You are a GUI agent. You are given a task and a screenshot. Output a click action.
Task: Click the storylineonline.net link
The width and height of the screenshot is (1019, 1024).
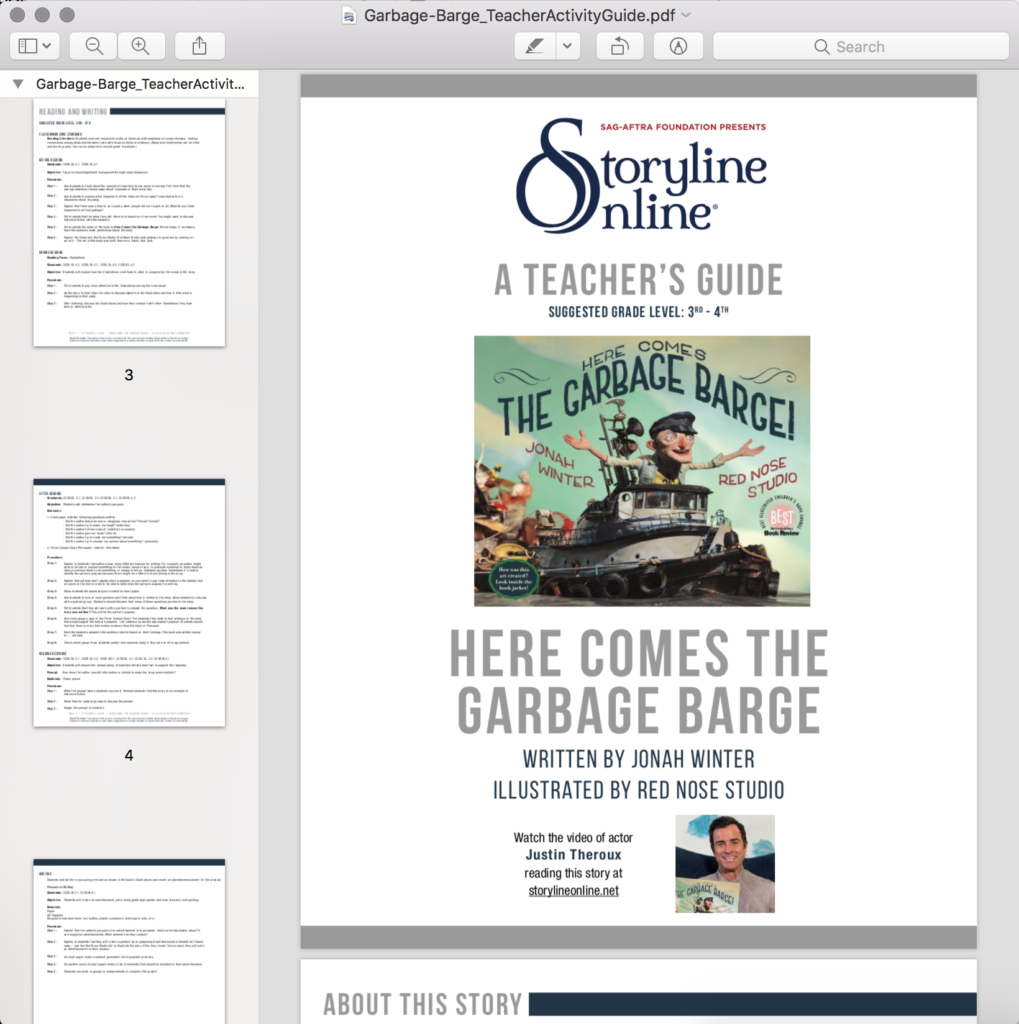[x=573, y=890]
